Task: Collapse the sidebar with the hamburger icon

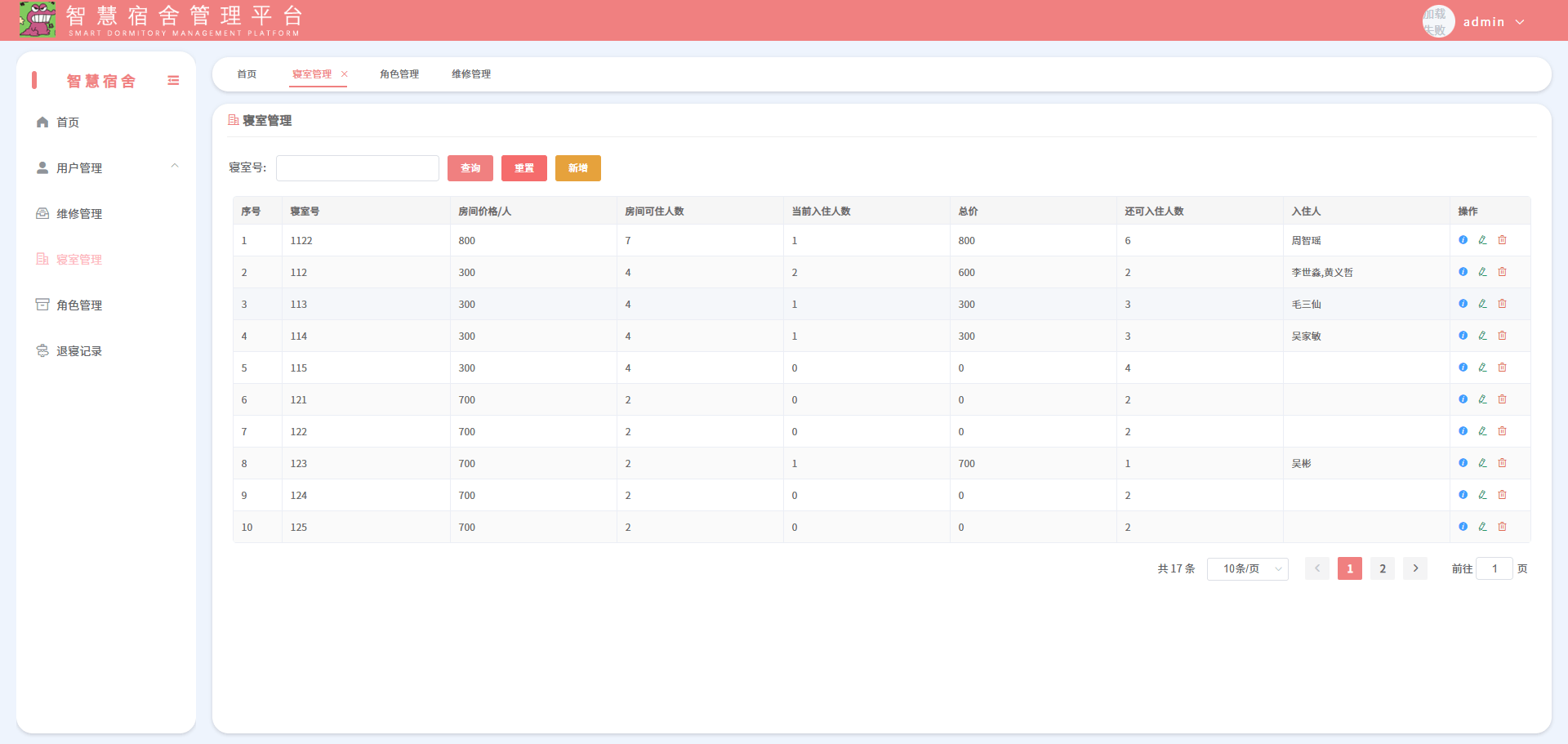Action: click(x=173, y=80)
